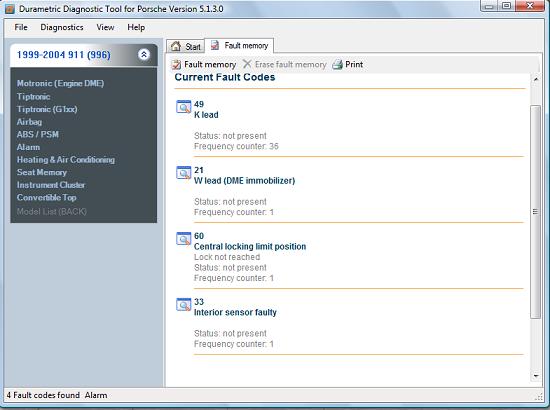Go to Model List (BACK)
The image size is (550, 410).
52,211
